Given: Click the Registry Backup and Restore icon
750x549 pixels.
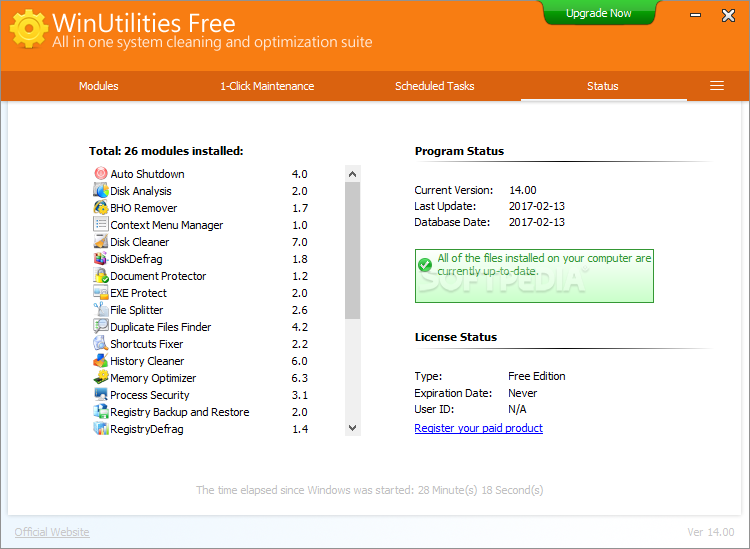Looking at the screenshot, I should 100,411.
